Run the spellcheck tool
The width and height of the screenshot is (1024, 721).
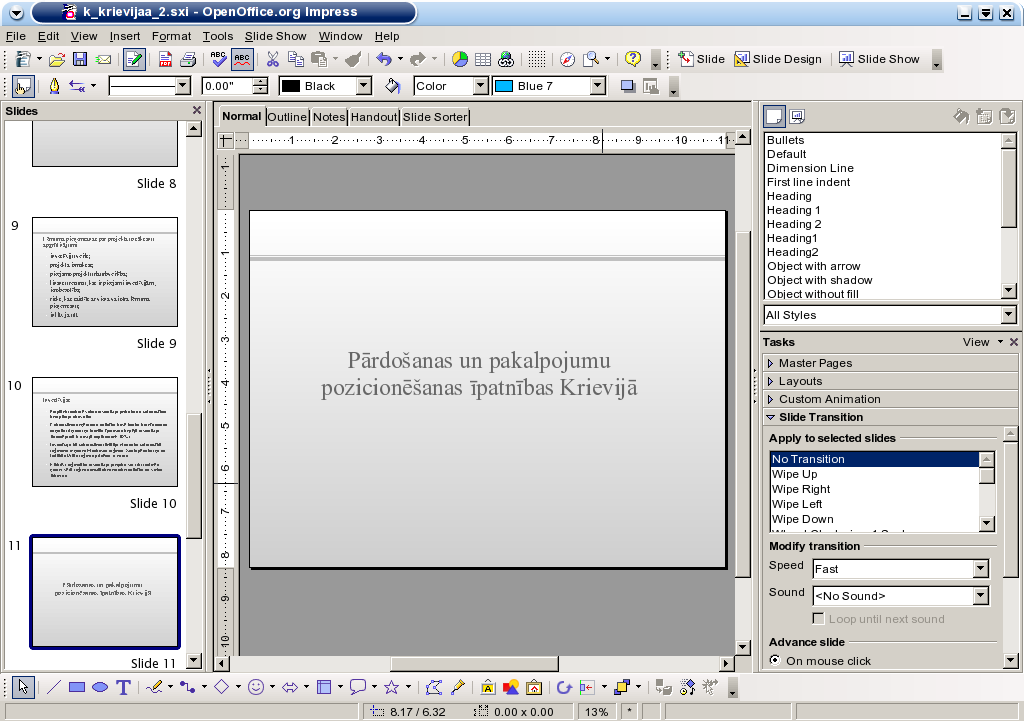click(219, 59)
